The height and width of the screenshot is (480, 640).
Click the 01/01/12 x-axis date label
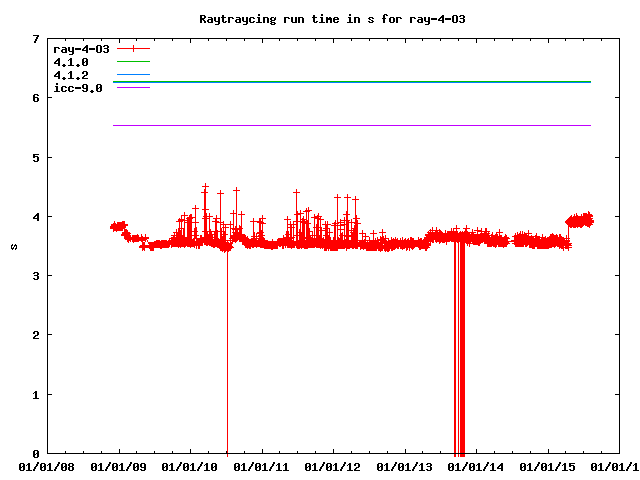coord(333,466)
